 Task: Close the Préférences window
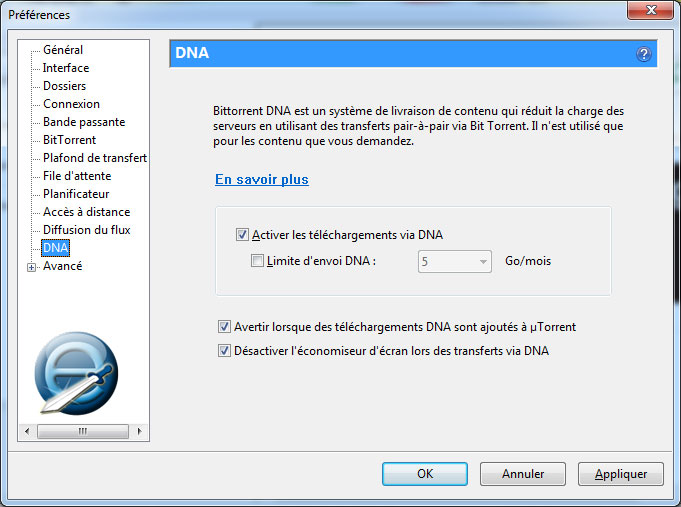coord(650,10)
